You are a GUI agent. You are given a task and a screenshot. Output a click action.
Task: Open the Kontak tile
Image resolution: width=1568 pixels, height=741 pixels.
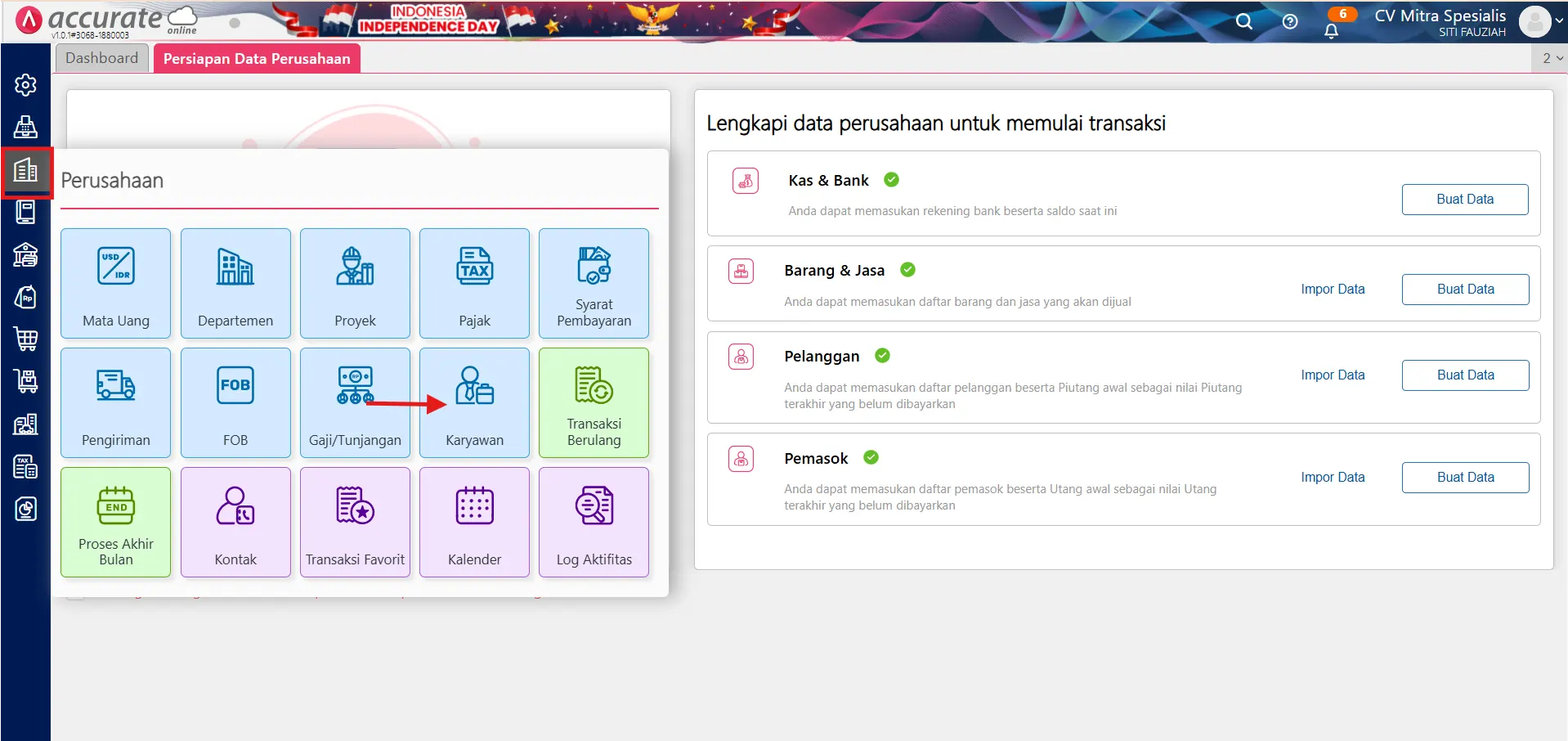pyautogui.click(x=235, y=523)
